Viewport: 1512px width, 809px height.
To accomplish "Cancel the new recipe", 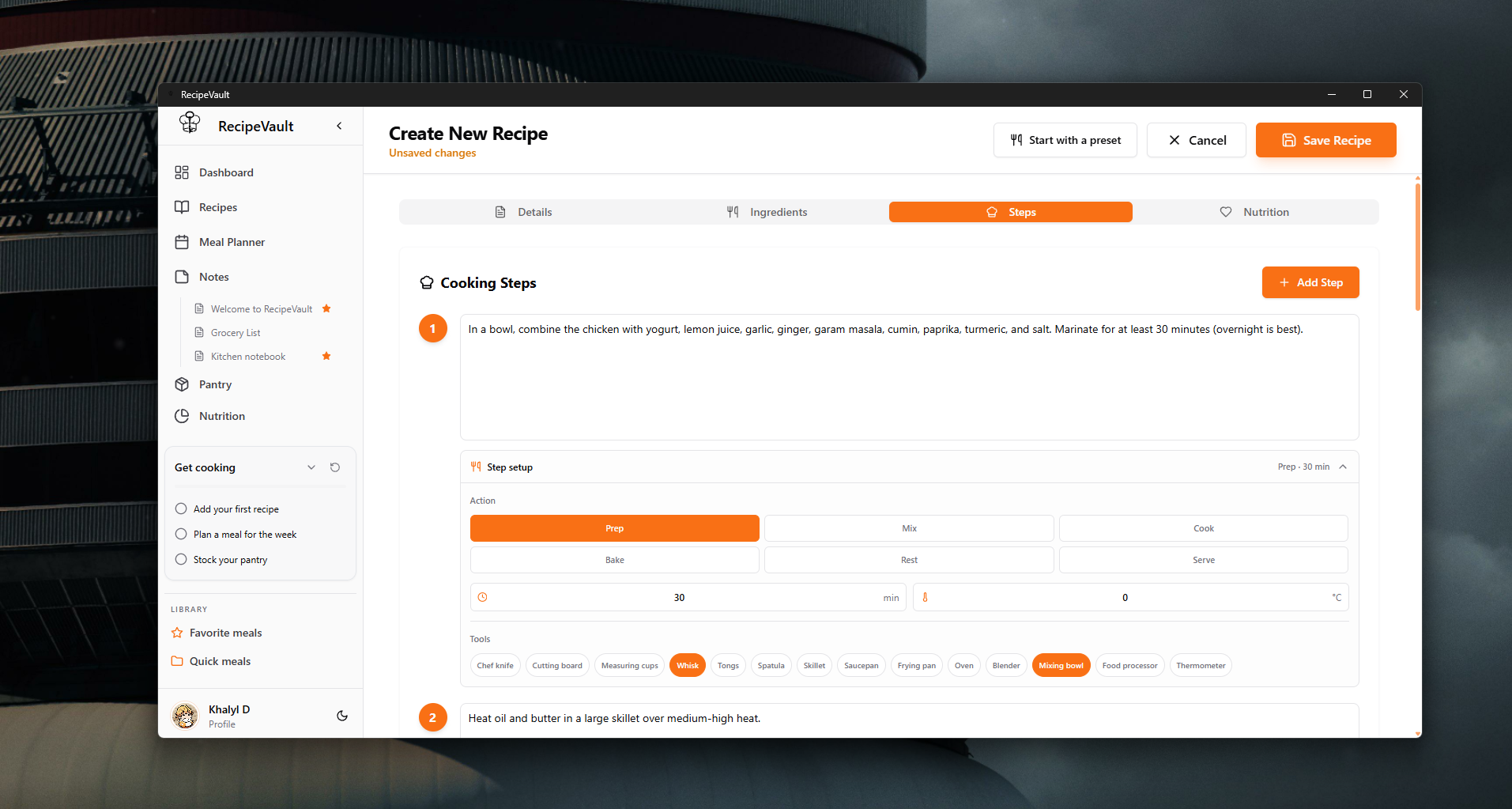I will [1196, 140].
